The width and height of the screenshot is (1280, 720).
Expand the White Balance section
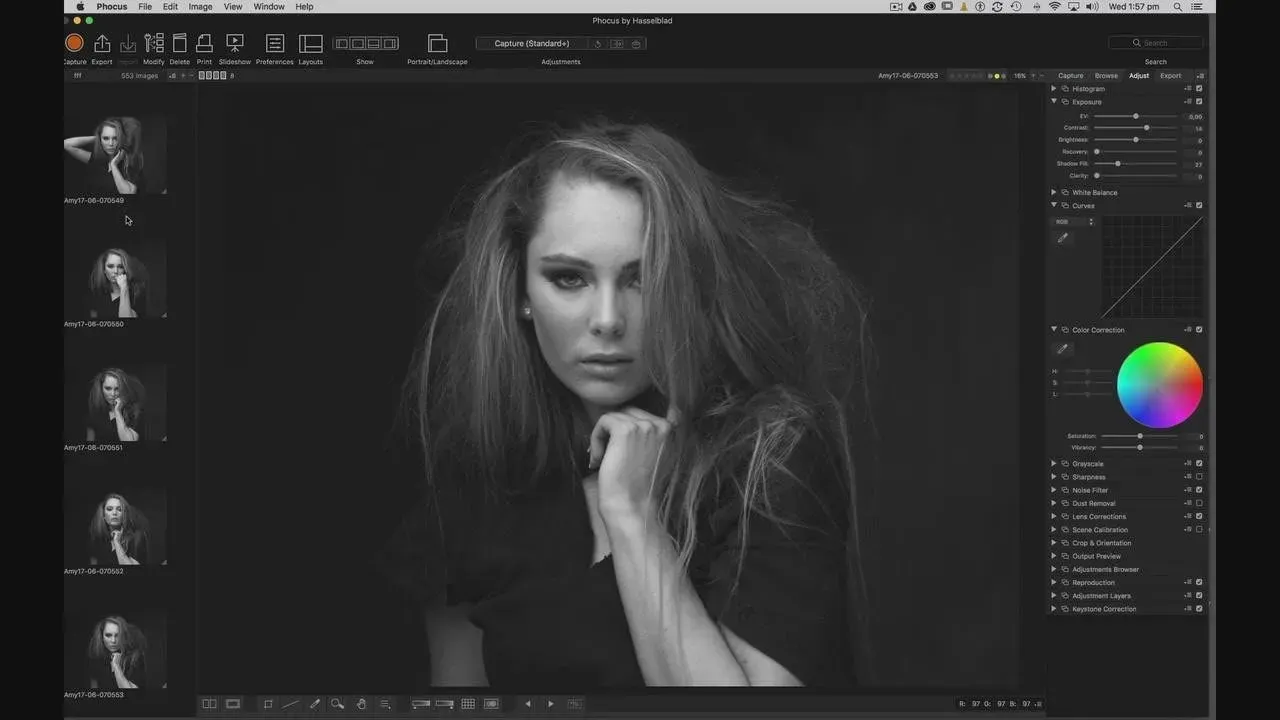tap(1053, 192)
